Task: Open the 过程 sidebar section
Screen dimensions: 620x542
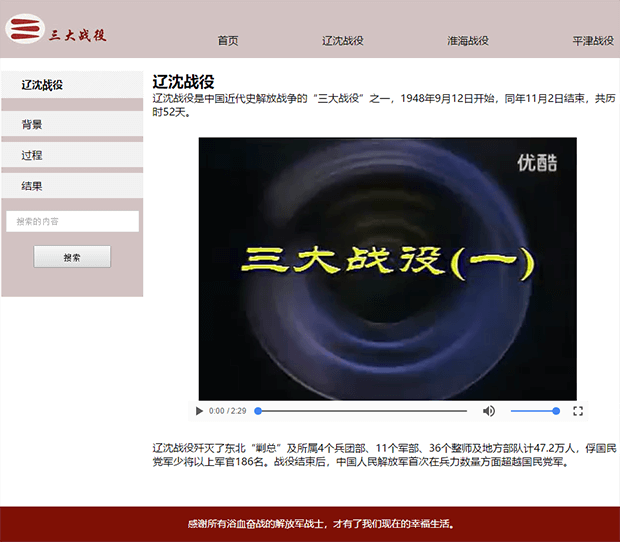Action: click(x=72, y=155)
